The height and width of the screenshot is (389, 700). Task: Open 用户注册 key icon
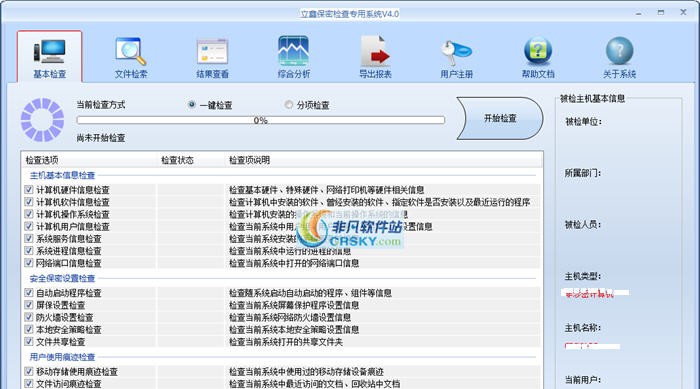(456, 52)
